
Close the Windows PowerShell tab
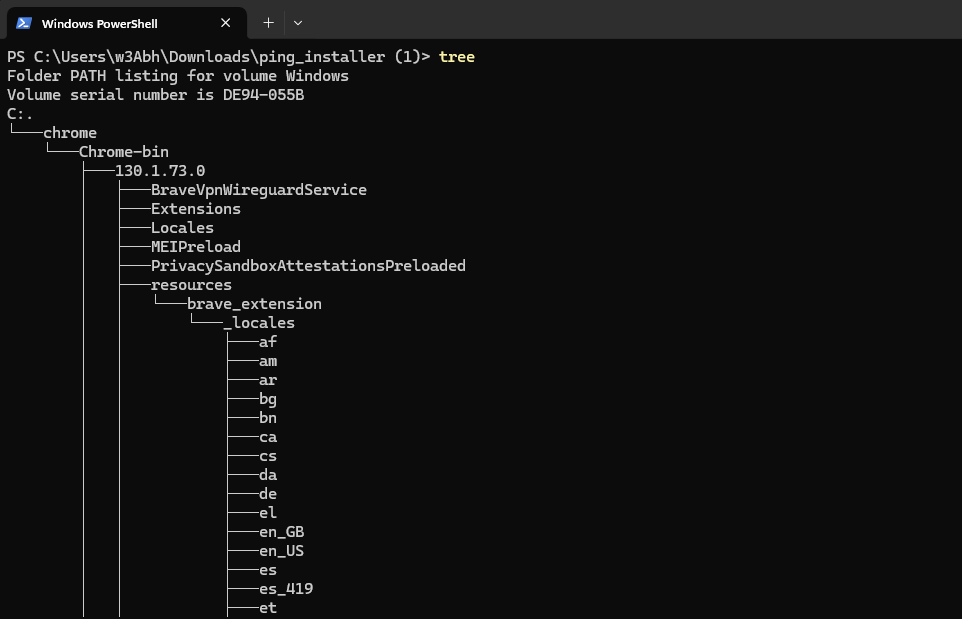coord(226,23)
